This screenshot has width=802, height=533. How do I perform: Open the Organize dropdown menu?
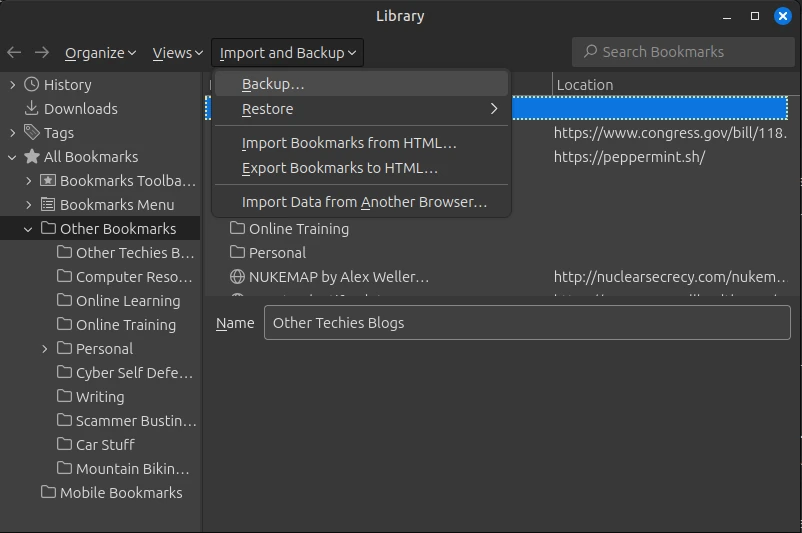(x=100, y=53)
